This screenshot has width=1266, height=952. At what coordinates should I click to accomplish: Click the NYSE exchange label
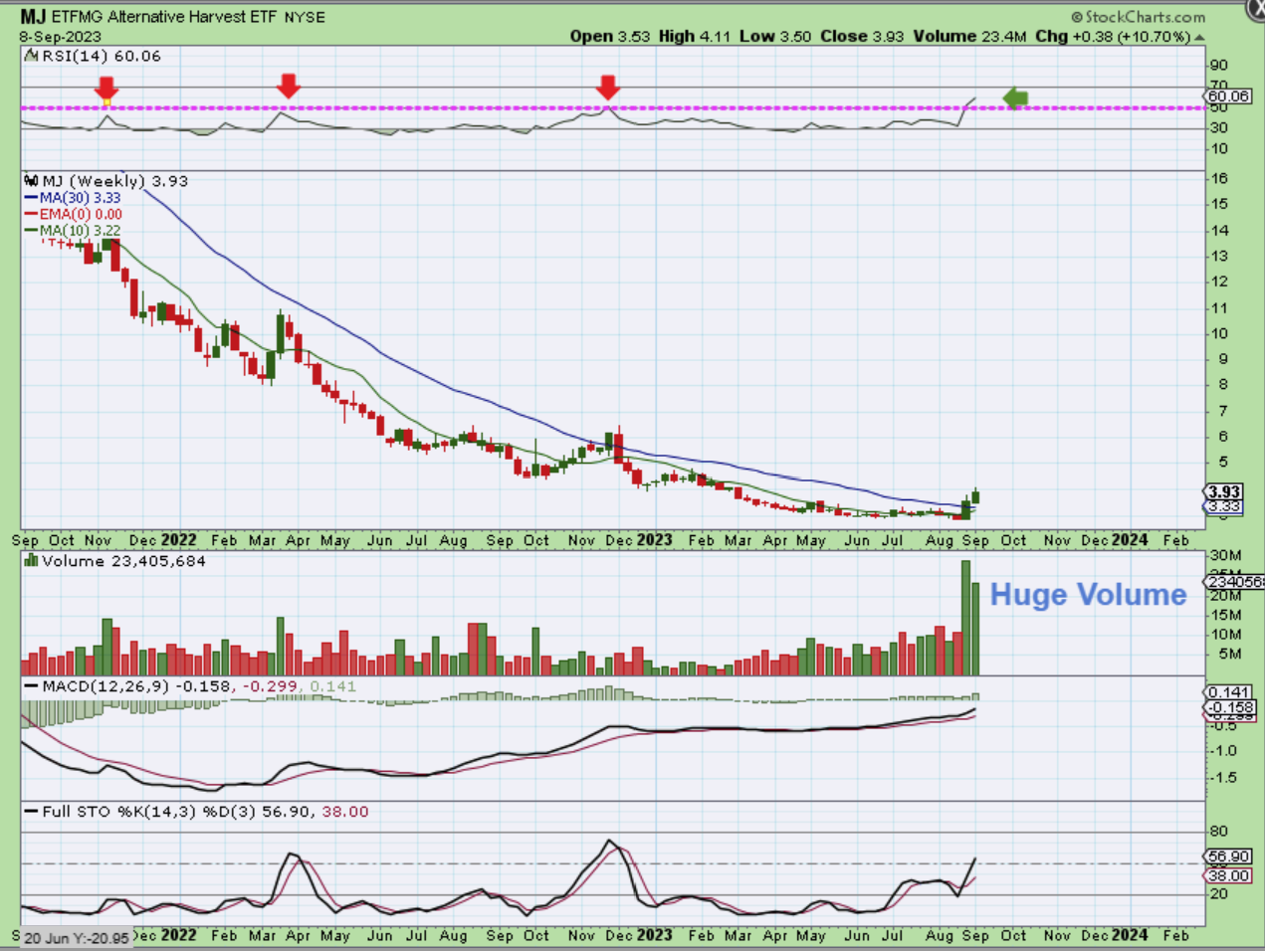(305, 18)
